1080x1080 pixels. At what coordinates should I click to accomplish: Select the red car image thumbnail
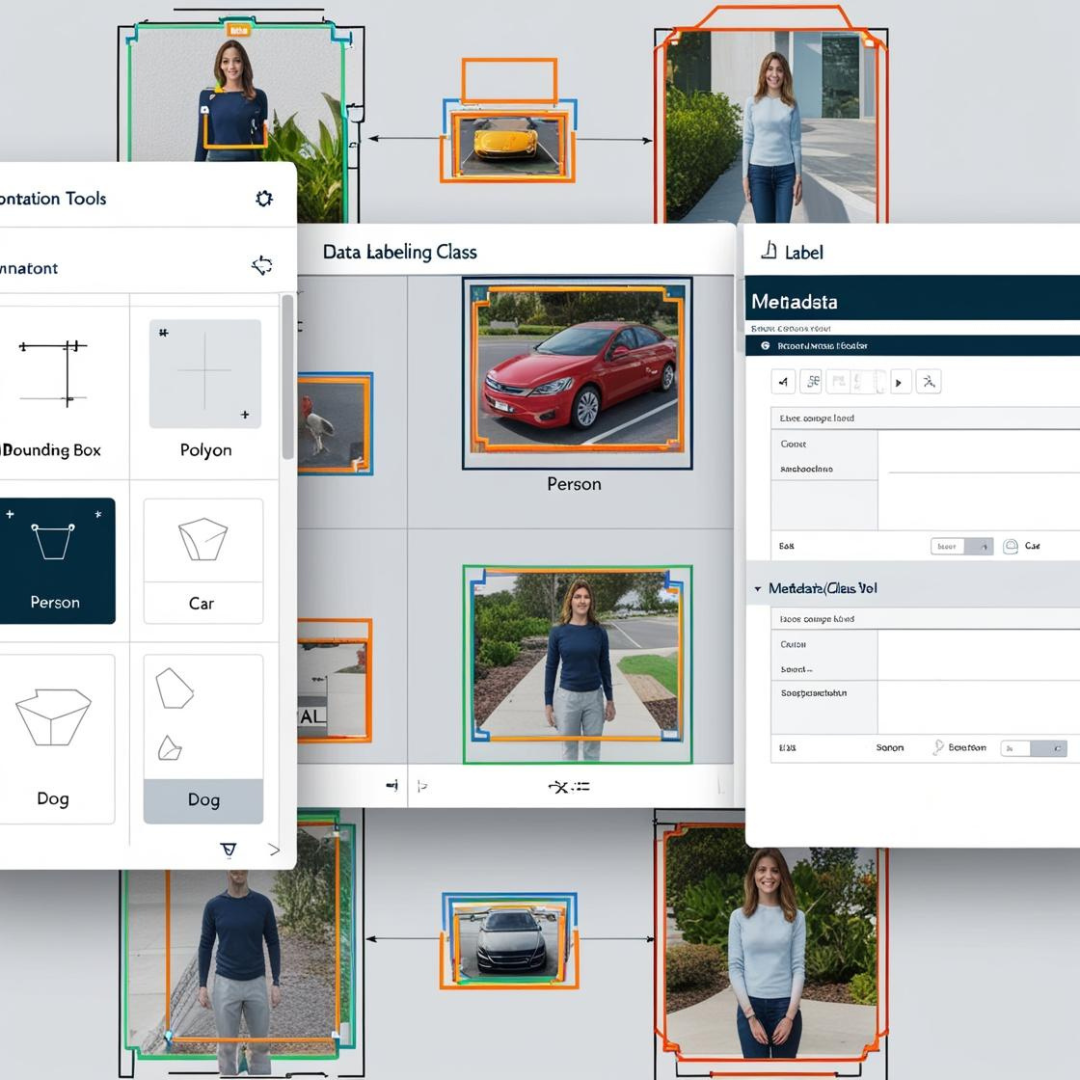click(x=577, y=373)
